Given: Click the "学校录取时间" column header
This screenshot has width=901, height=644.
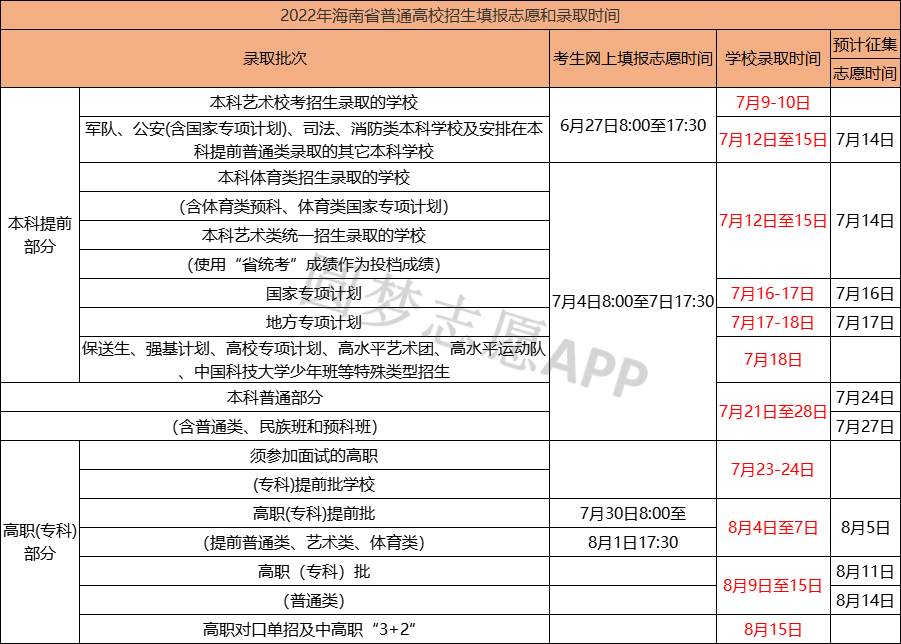Looking at the screenshot, I should coord(773,59).
